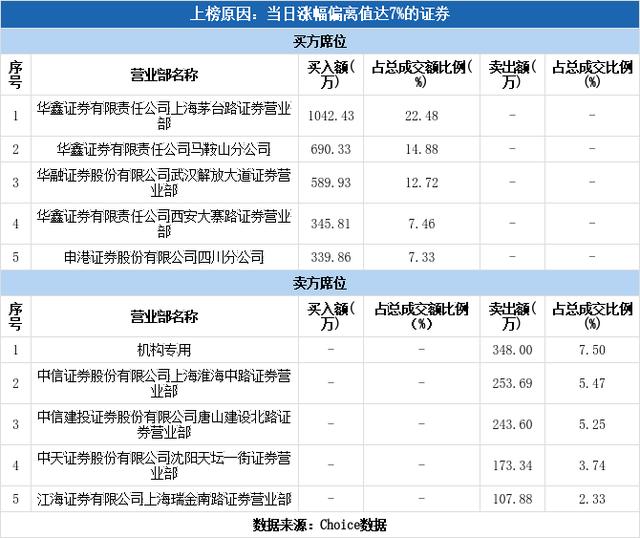Click the 营业部名称 header in seller table
The width and height of the screenshot is (640, 538).
164,316
